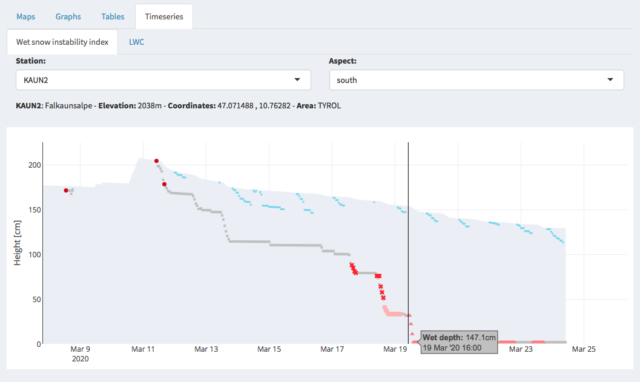Viewport: 640px width, 382px height.
Task: Click the Mar 25 x-axis label
Action: pyautogui.click(x=583, y=349)
